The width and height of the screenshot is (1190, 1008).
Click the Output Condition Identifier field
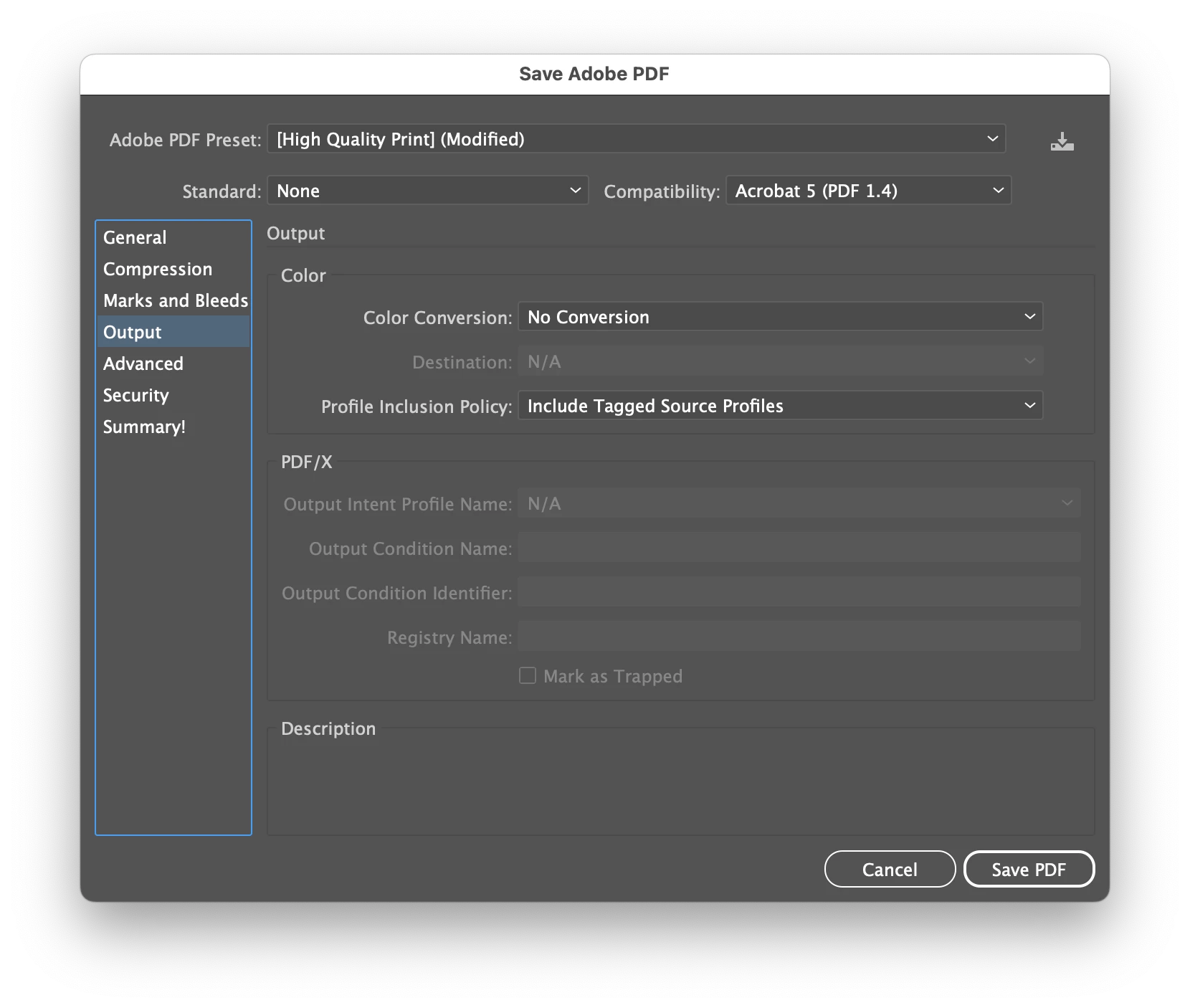(x=799, y=591)
